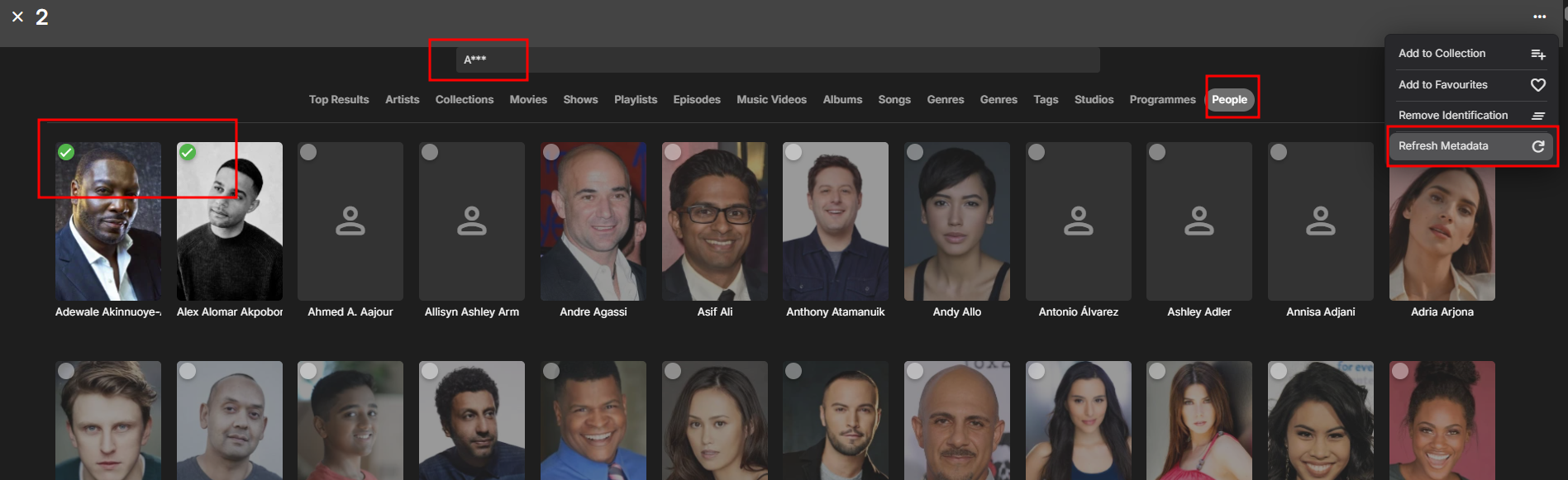Click the Anthony Atamanuik name label
The image size is (1568, 480).
836,312
